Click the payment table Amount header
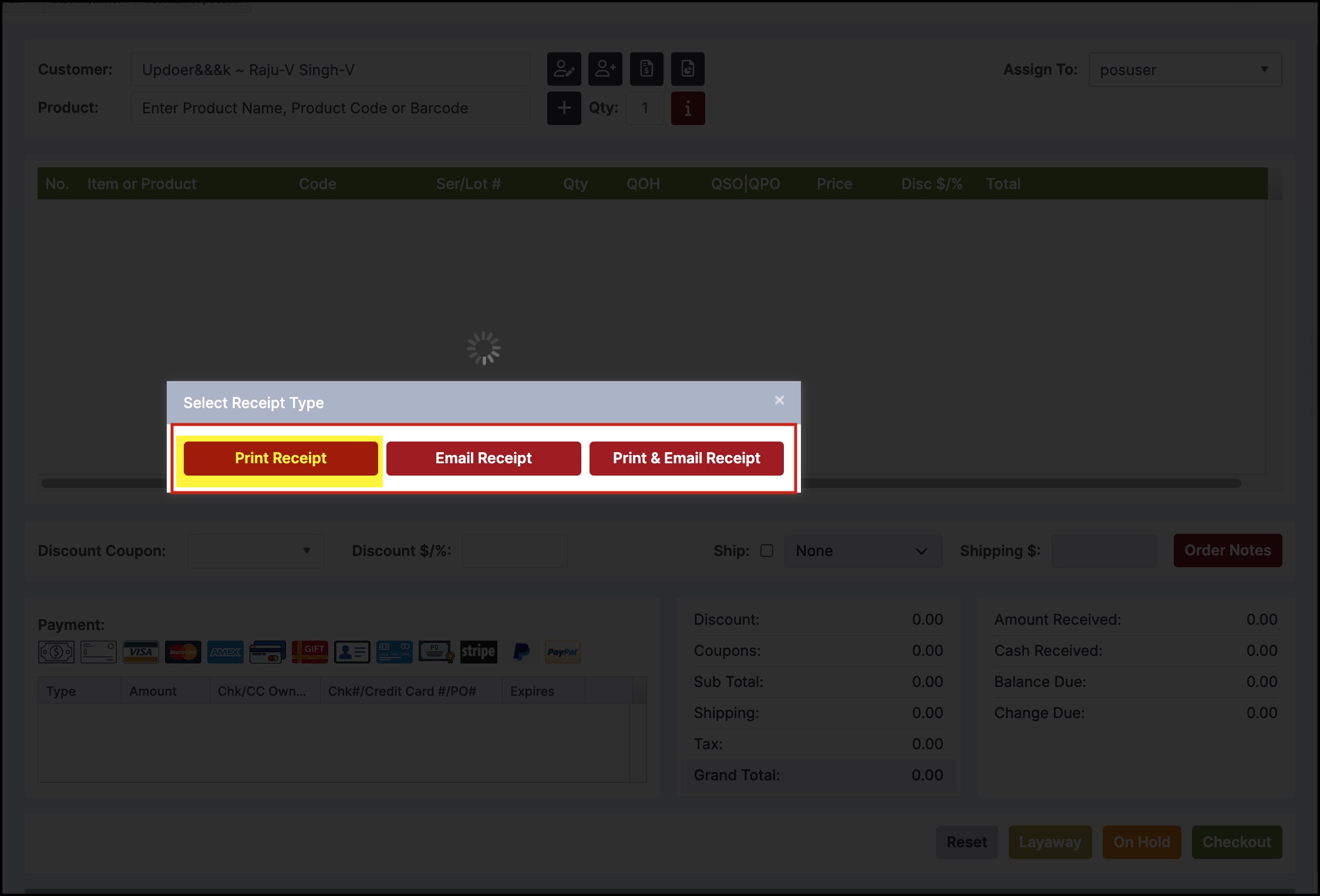1320x896 pixels. pos(153,691)
